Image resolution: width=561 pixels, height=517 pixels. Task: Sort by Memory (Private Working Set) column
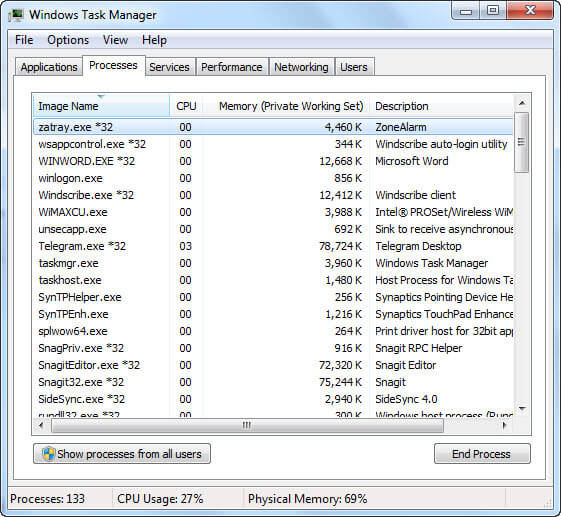coord(286,106)
